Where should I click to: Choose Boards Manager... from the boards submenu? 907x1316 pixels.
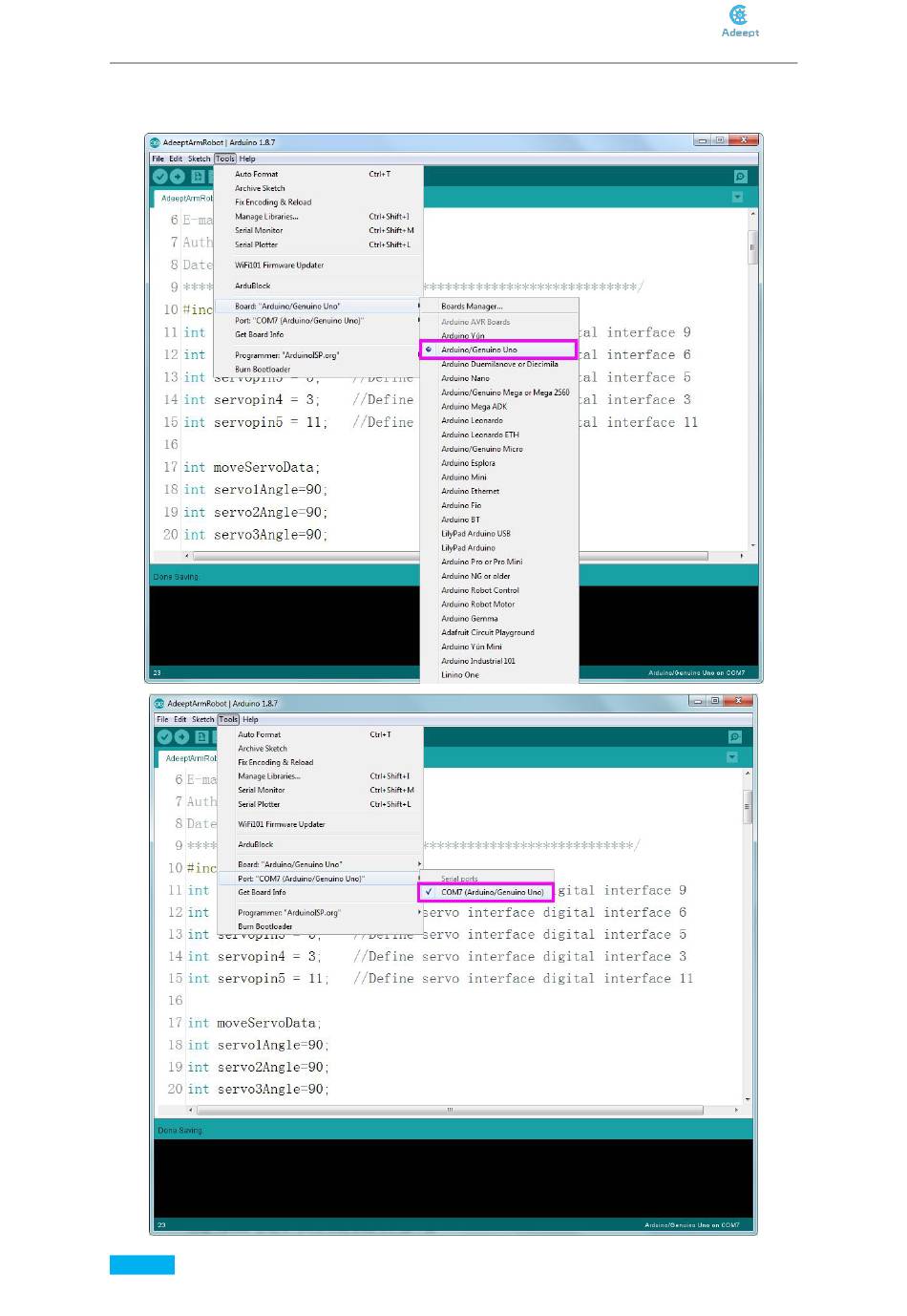(472, 307)
